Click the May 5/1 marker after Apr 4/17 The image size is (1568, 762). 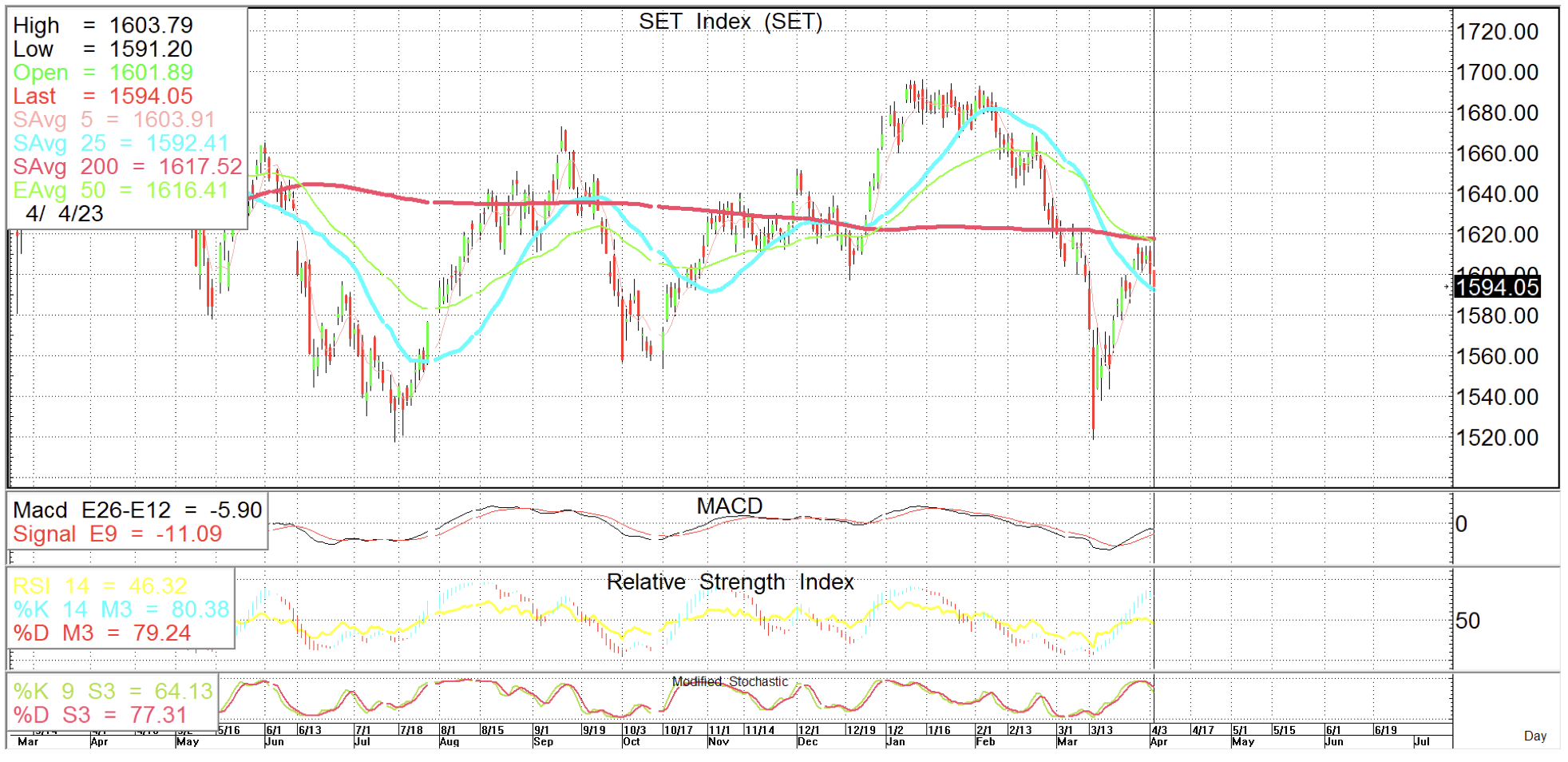click(1243, 736)
